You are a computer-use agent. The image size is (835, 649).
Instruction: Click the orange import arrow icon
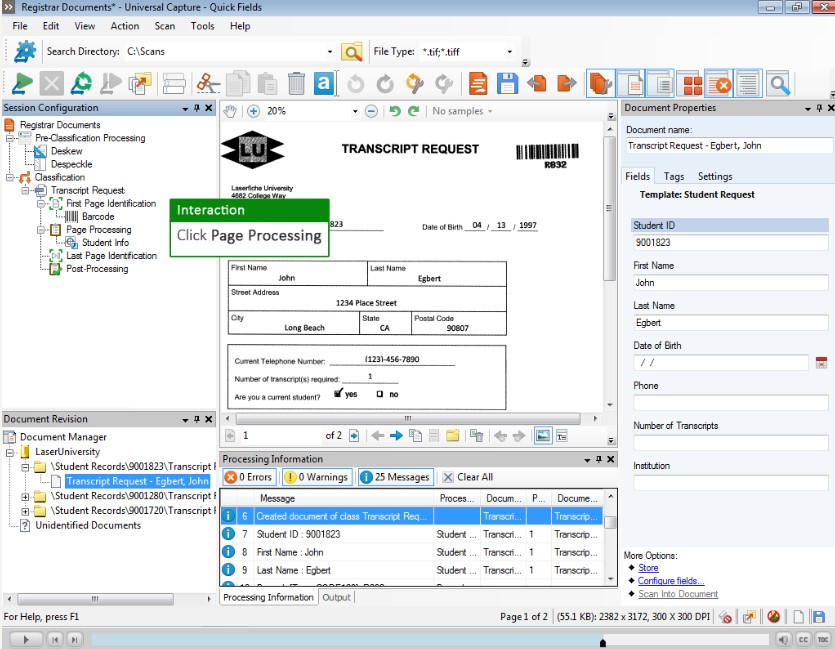(537, 84)
